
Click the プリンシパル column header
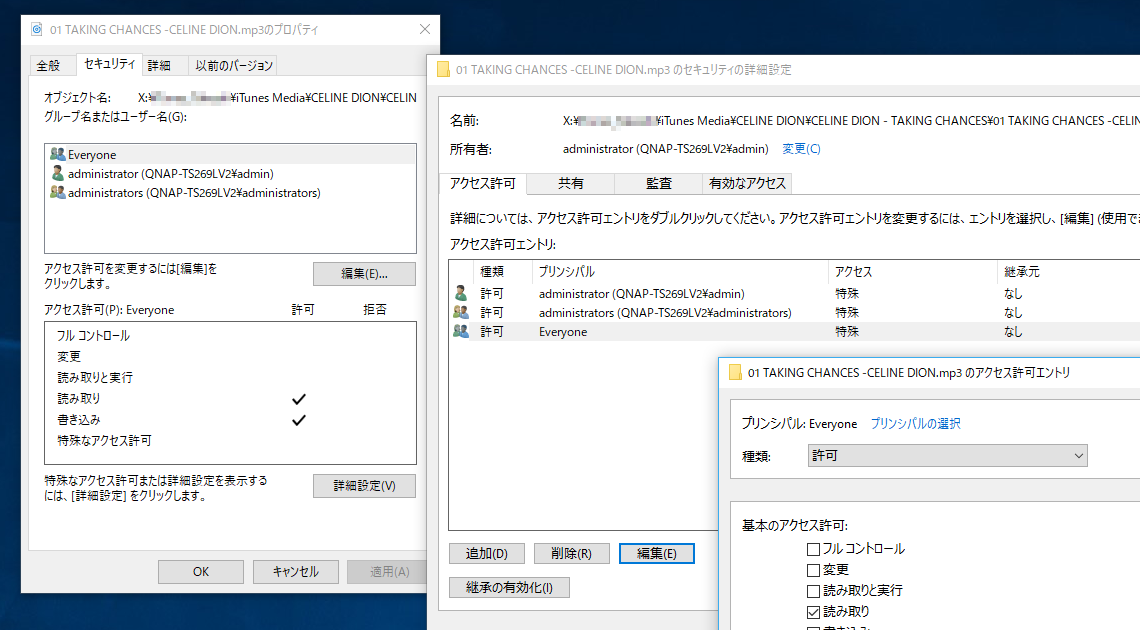click(x=680, y=272)
